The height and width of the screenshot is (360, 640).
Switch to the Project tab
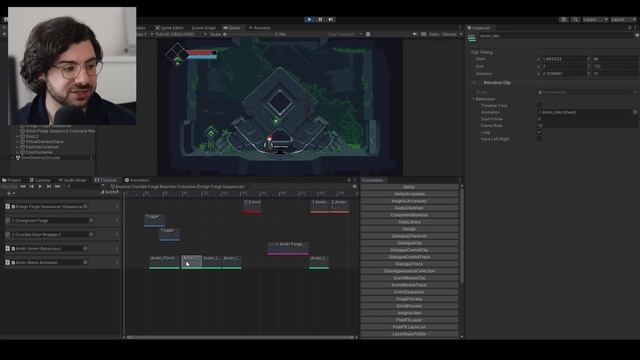click(x=12, y=180)
